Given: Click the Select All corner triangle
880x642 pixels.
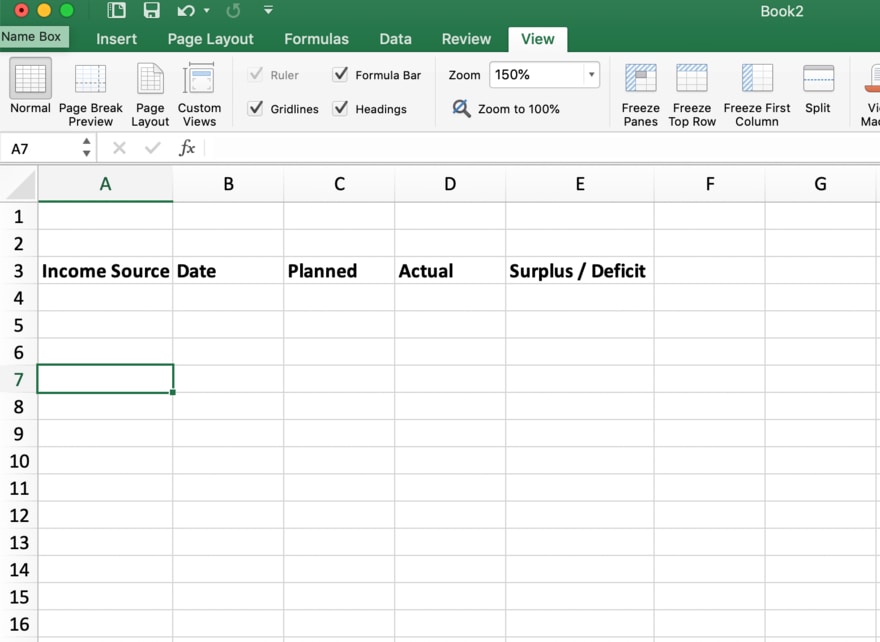Looking at the screenshot, I should pos(21,185).
